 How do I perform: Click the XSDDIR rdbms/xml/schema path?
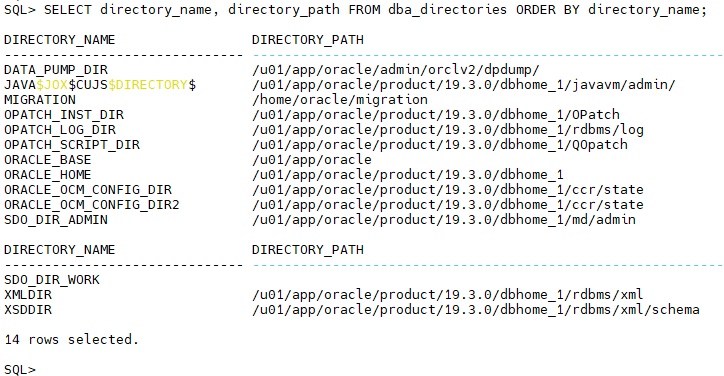476,309
